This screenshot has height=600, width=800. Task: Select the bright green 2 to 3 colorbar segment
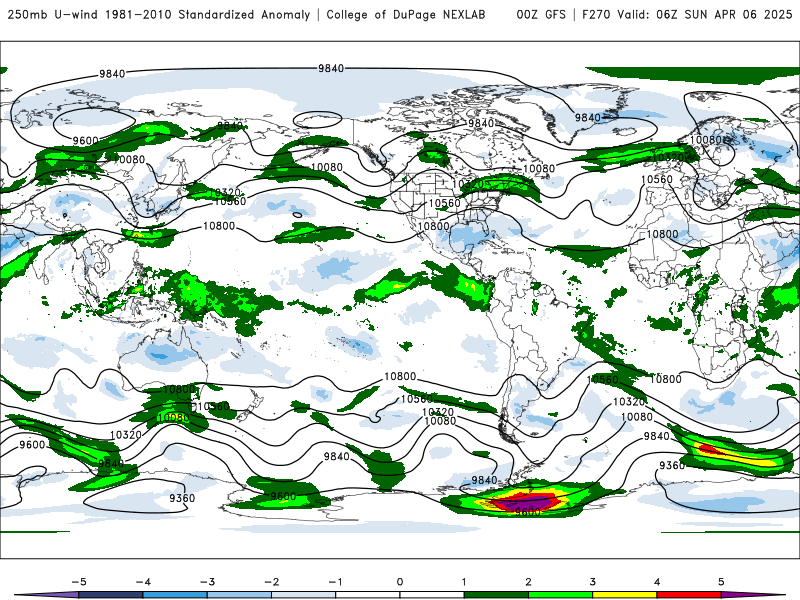pyautogui.click(x=560, y=595)
